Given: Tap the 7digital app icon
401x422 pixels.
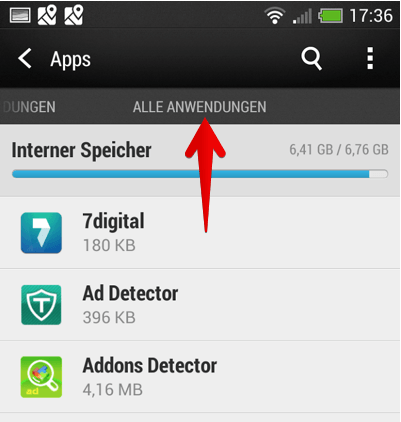Looking at the screenshot, I should [x=41, y=233].
